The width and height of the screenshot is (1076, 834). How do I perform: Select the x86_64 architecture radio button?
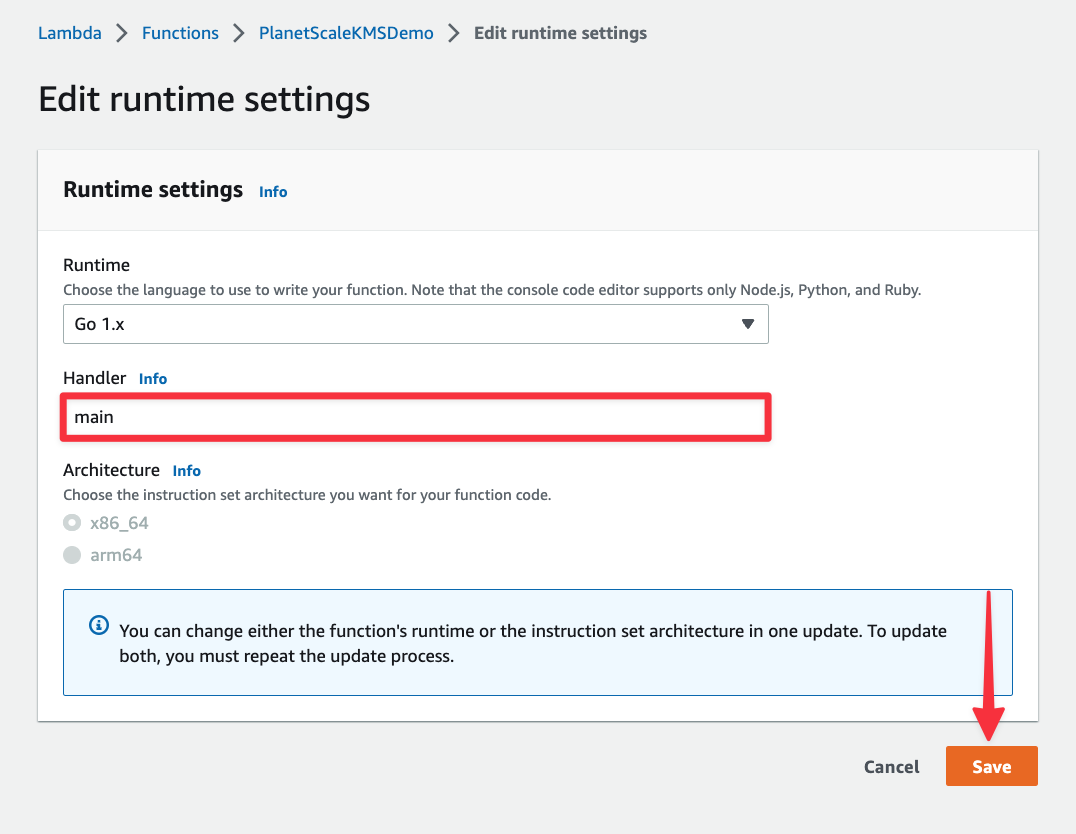[x=72, y=523]
